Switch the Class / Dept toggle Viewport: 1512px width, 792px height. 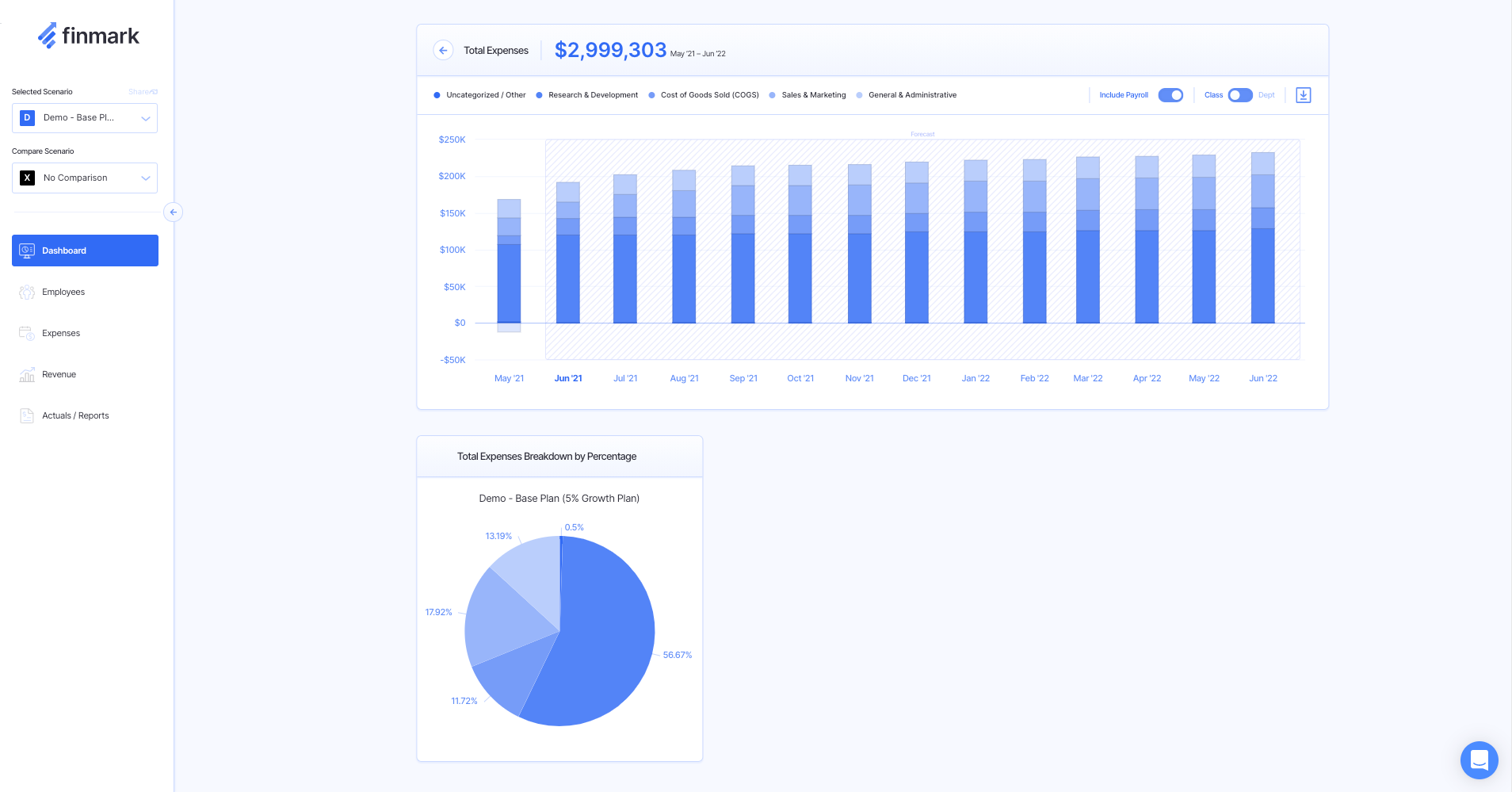pos(1239,95)
